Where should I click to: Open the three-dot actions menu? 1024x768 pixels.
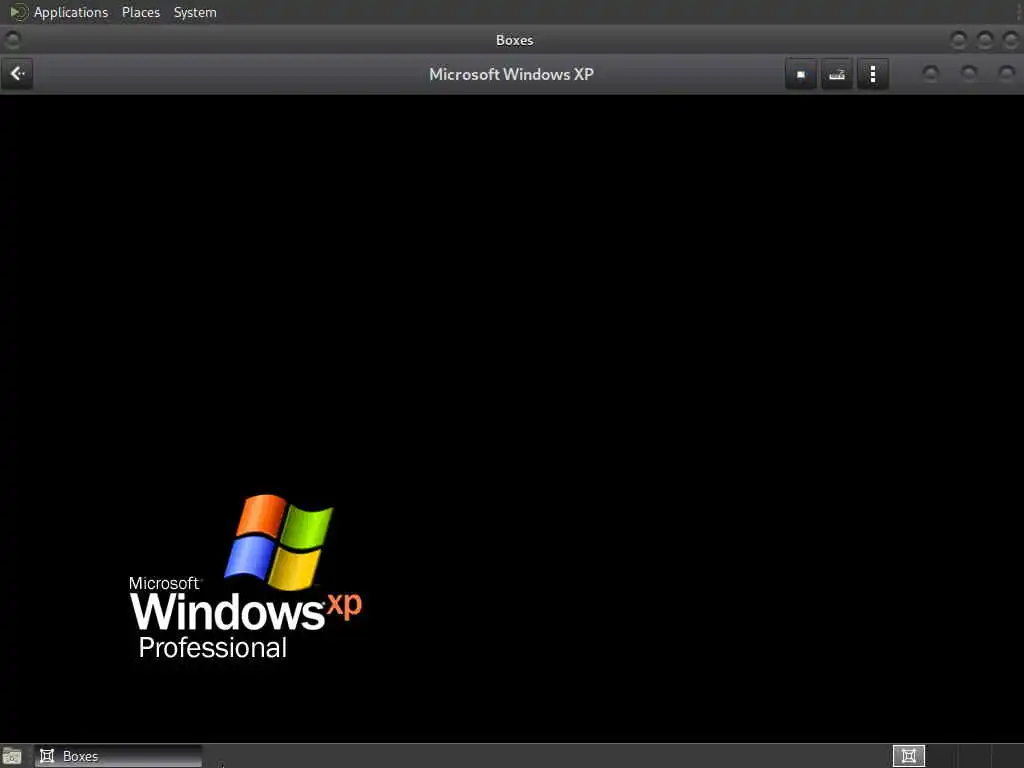[872, 74]
